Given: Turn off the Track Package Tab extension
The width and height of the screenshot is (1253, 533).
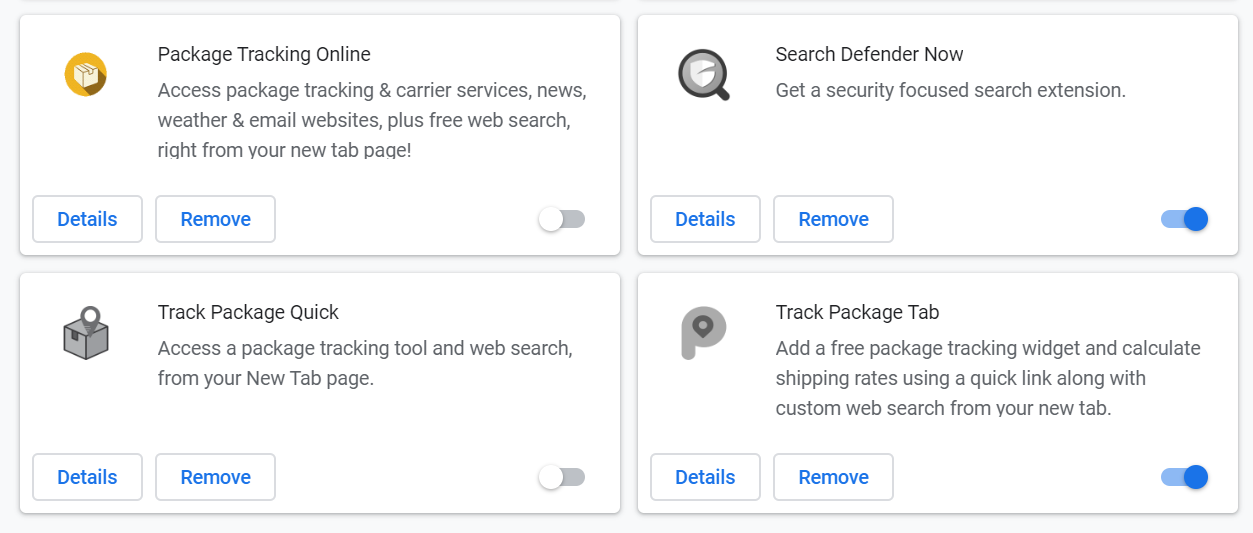Looking at the screenshot, I should coord(1184,477).
